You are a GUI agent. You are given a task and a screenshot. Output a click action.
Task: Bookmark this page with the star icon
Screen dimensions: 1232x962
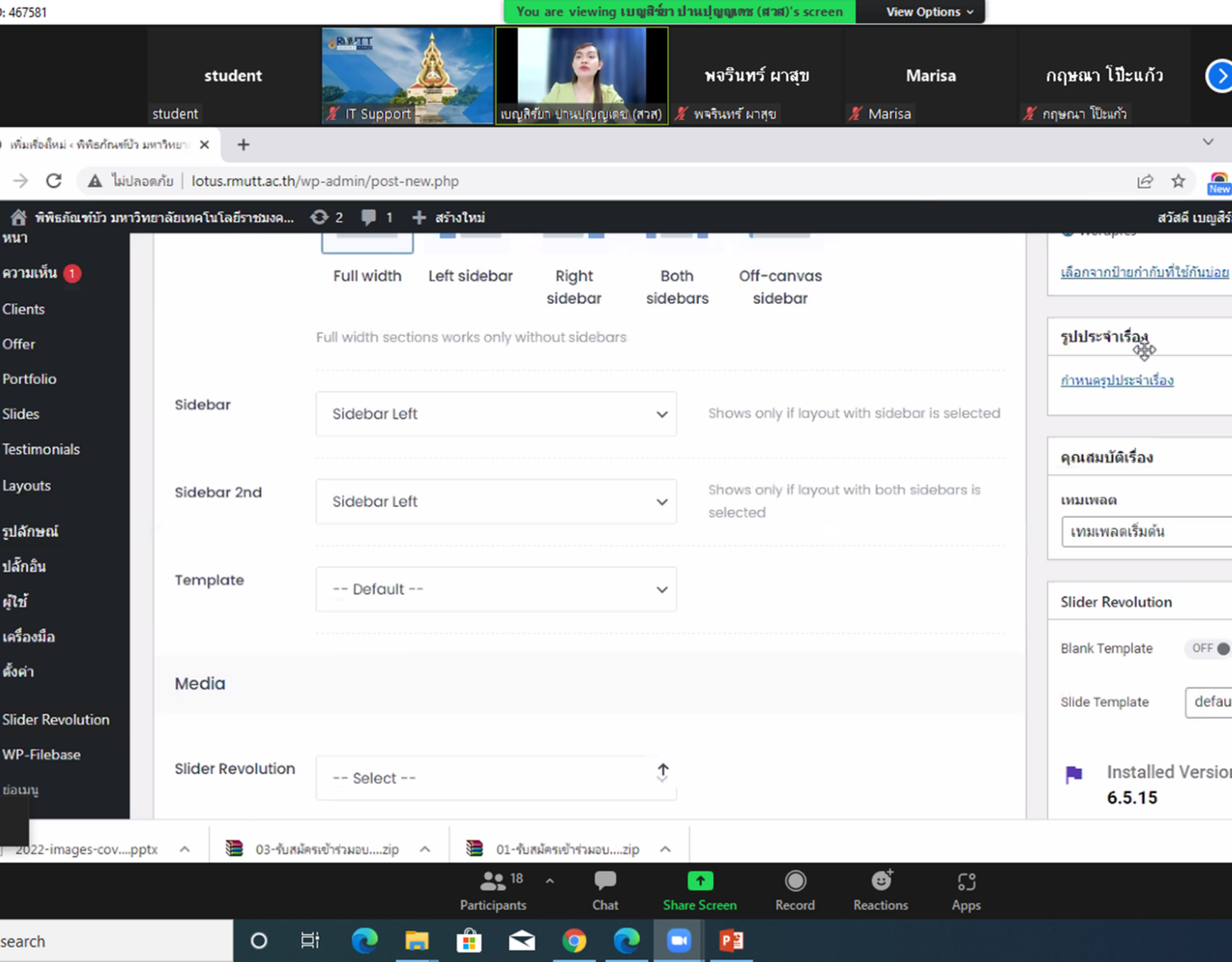1178,181
